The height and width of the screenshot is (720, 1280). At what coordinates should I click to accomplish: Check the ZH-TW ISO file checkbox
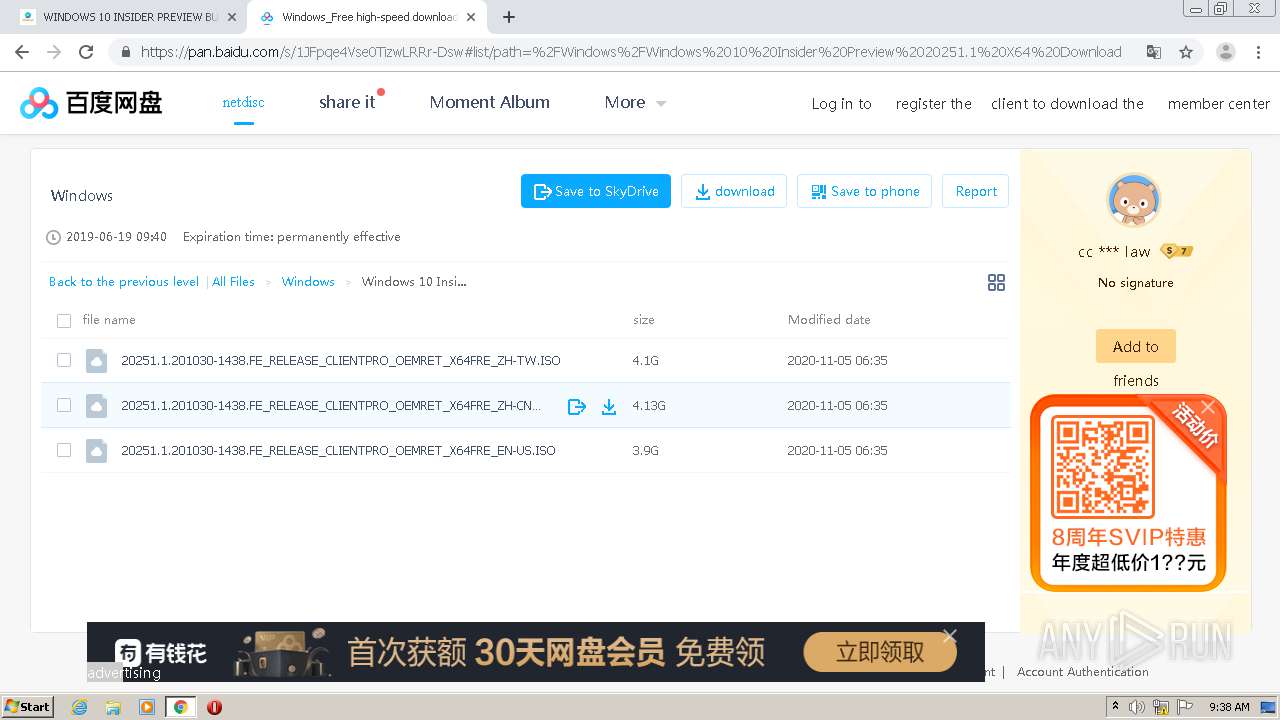64,360
